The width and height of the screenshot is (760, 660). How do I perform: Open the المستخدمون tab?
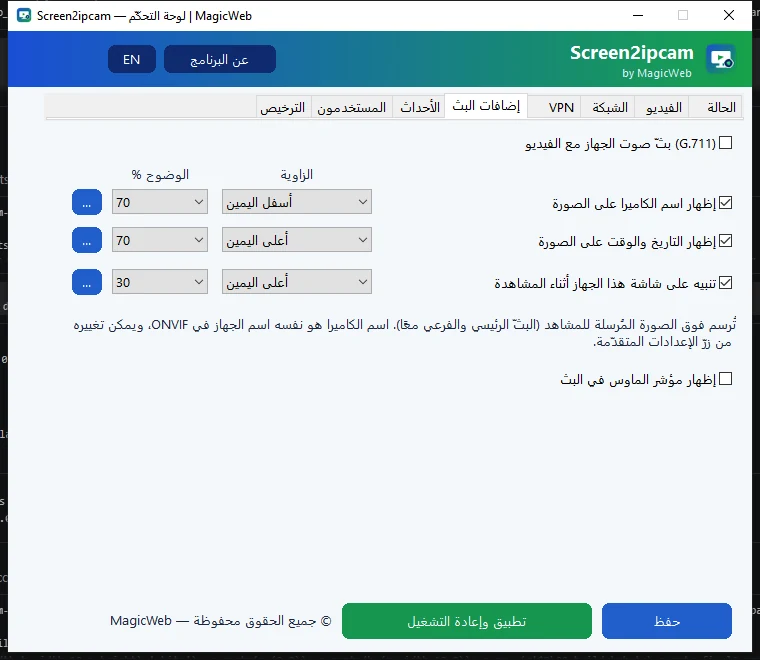click(x=351, y=107)
